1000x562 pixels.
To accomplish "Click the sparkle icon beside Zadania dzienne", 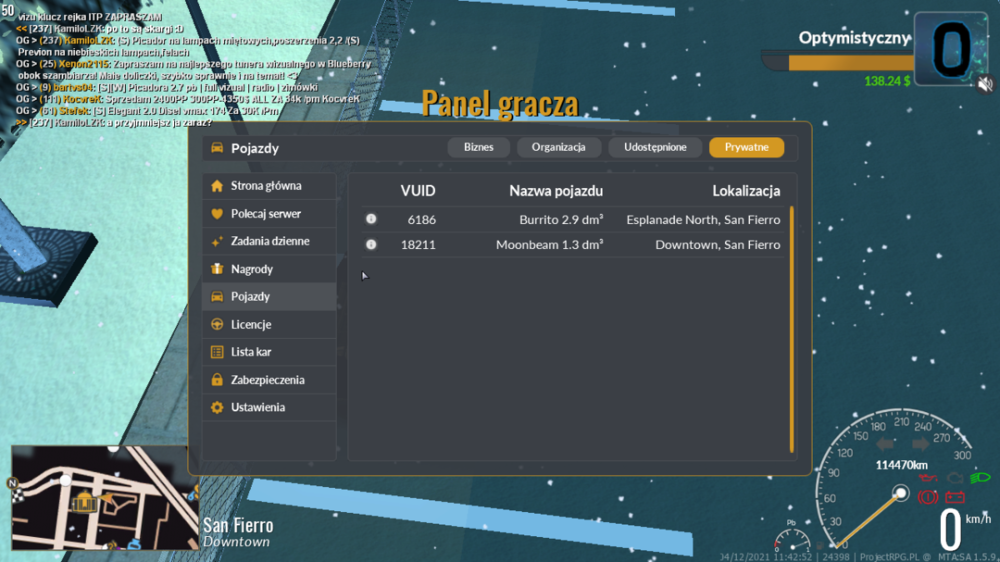I will click(217, 241).
